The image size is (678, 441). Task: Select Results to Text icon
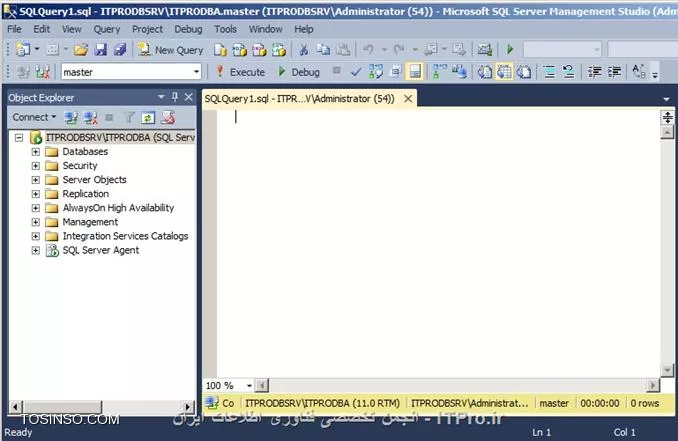click(485, 72)
